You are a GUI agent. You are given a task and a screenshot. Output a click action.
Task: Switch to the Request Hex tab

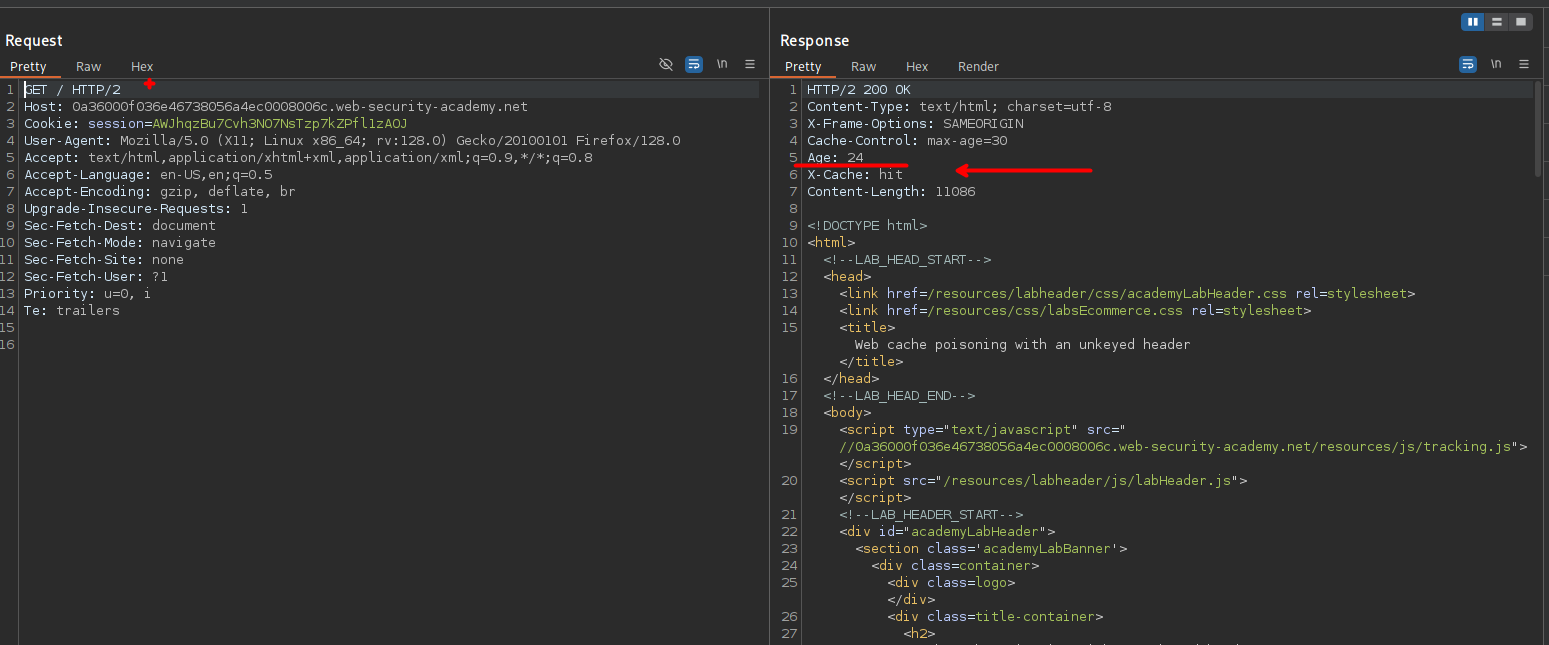142,67
